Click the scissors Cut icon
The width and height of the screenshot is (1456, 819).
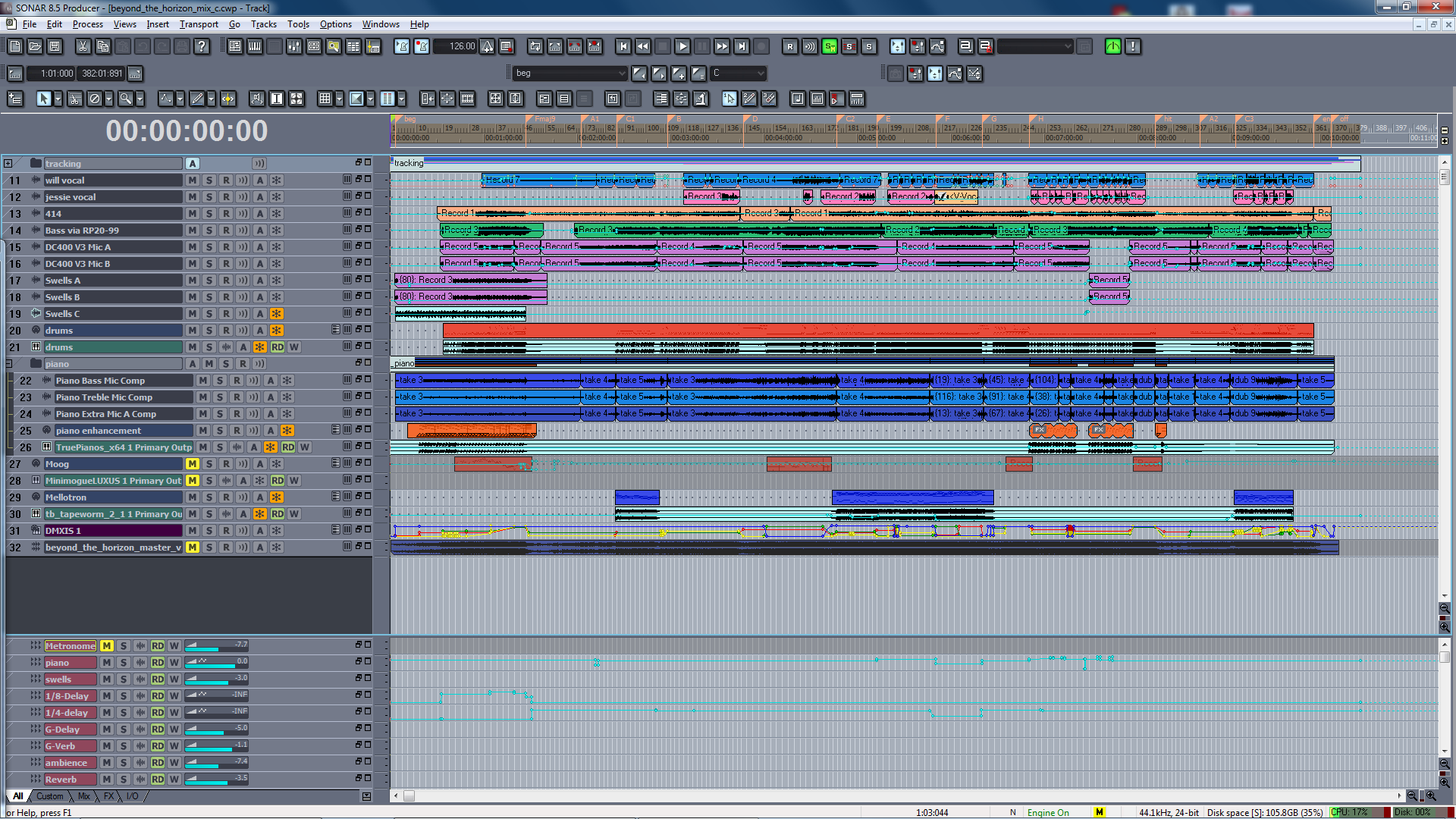(83, 47)
